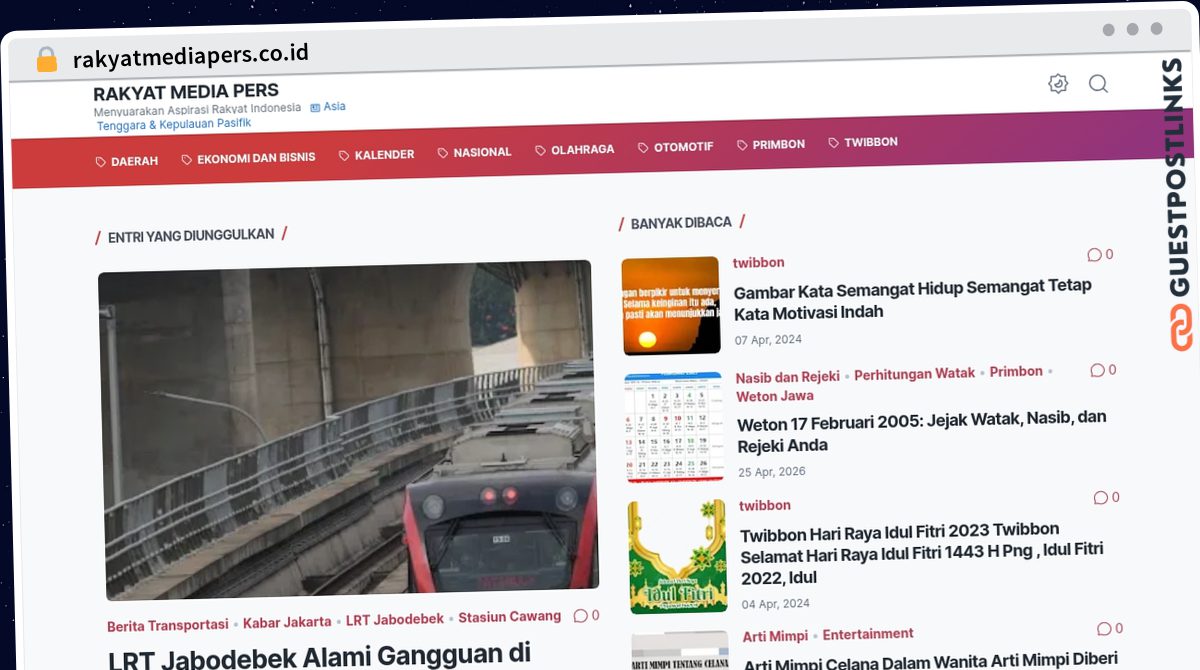
Task: Open the Arti Mimpi newspaper thumbnail
Action: coord(681,650)
